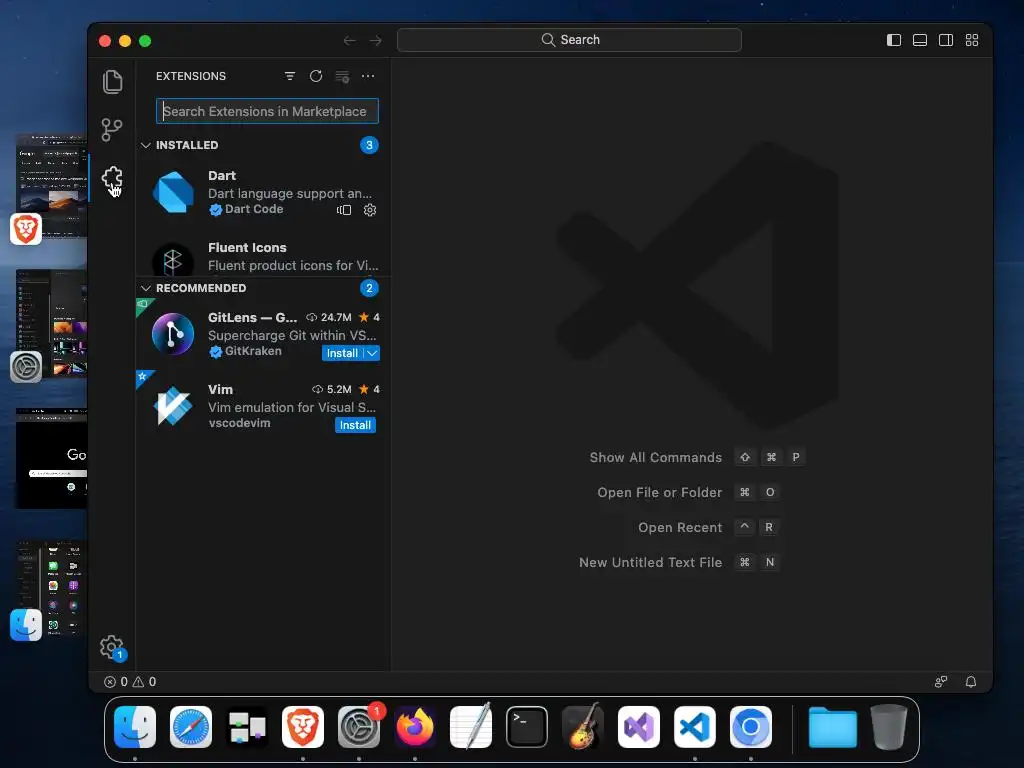1024x768 pixels.
Task: Open Views and More Actions ellipsis
Action: (368, 76)
